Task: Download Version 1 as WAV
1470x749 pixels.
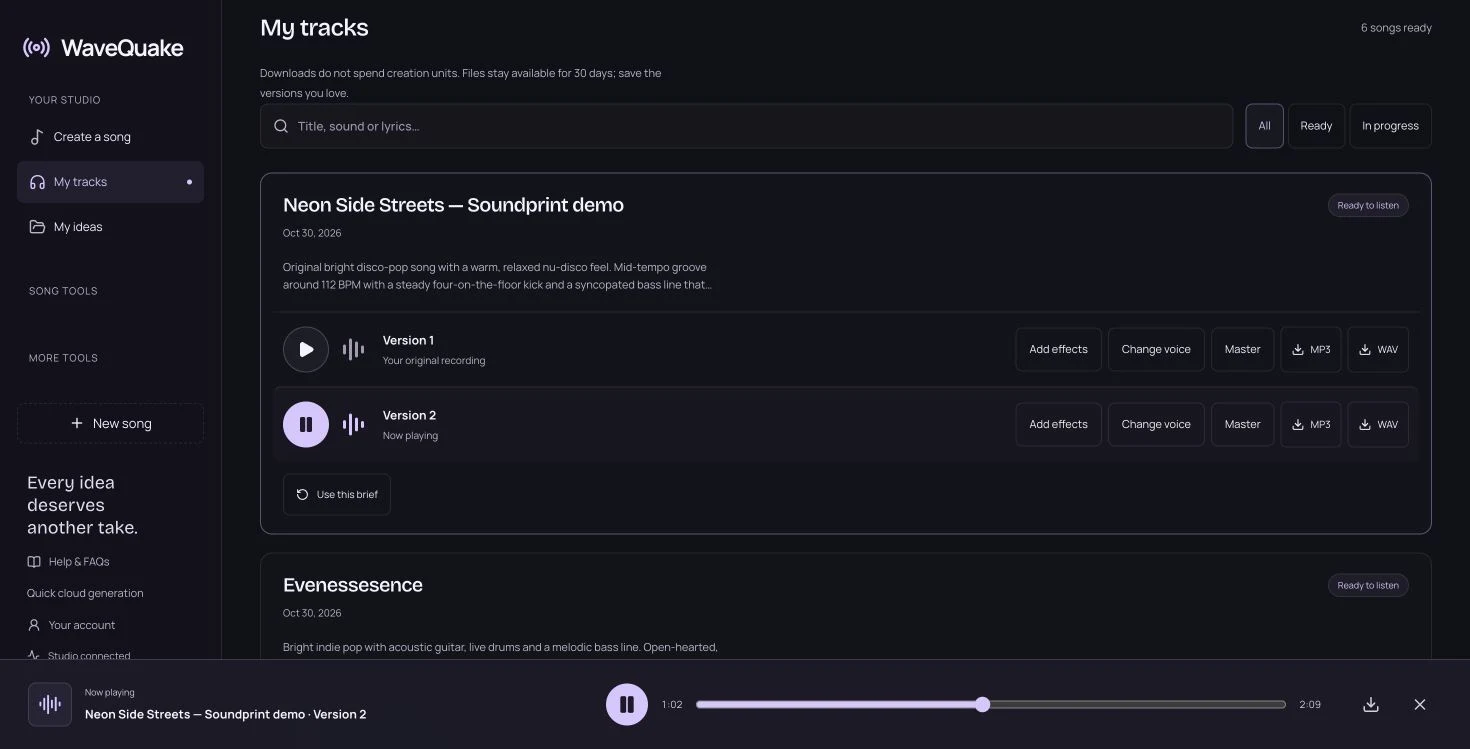Action: [x=1378, y=349]
